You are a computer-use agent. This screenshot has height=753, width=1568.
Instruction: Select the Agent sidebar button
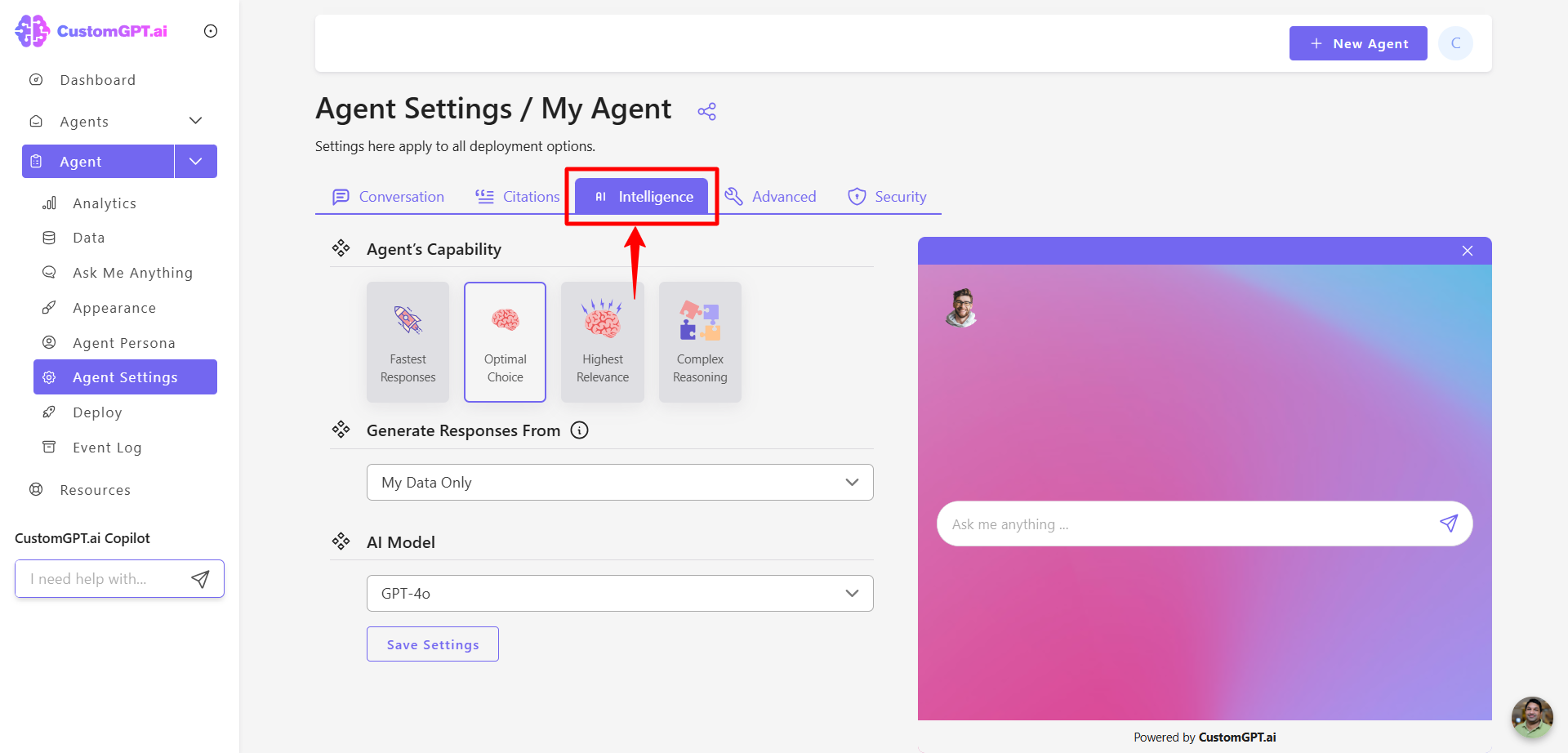98,162
